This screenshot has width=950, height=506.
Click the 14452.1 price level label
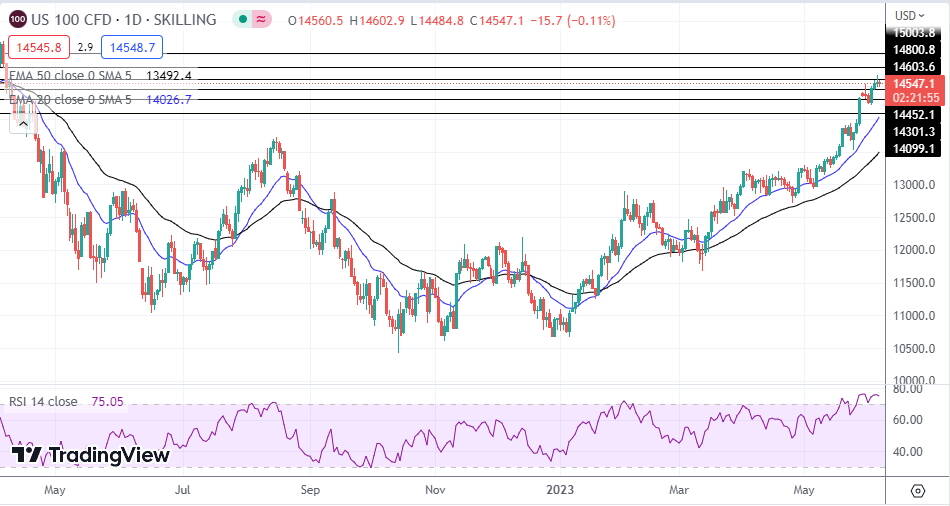pyautogui.click(x=914, y=115)
